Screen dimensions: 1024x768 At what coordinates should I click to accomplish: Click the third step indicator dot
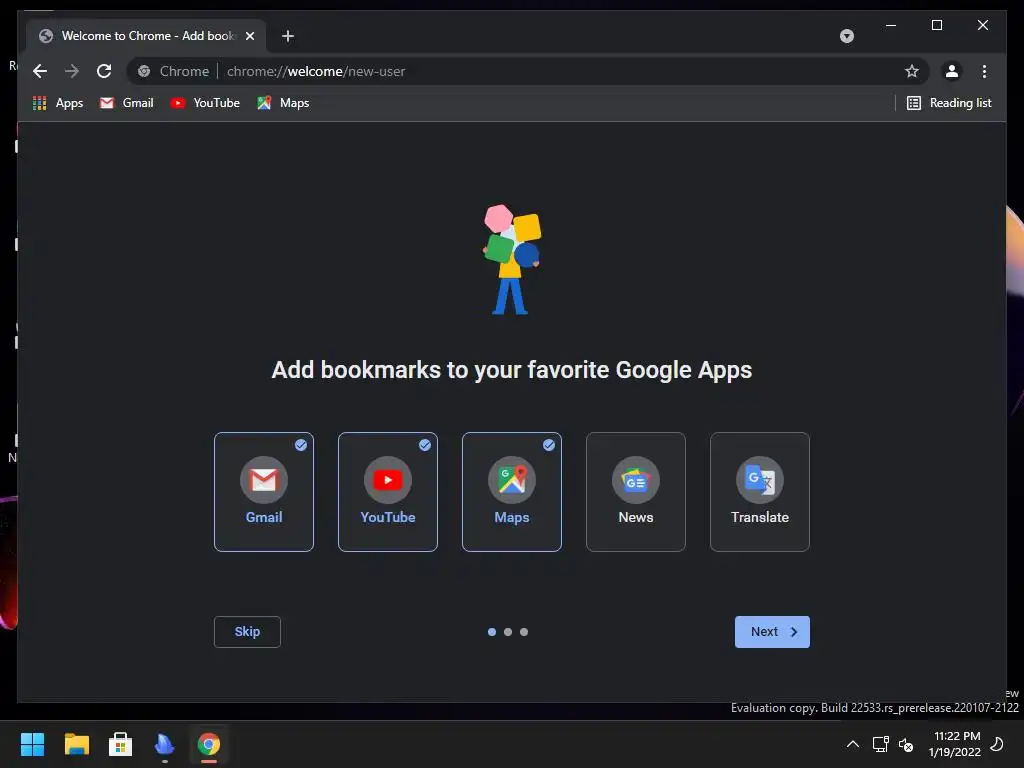tap(524, 632)
